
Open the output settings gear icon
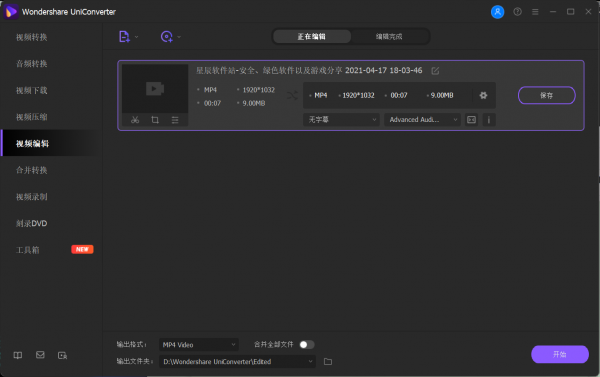[483, 95]
